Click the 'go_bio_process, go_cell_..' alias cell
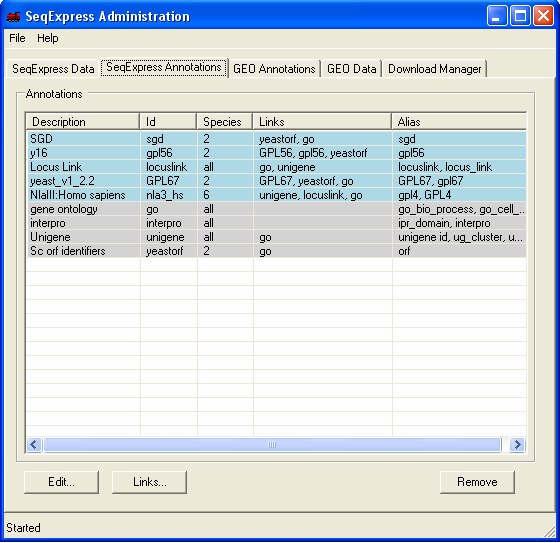The width and height of the screenshot is (560, 543). (x=459, y=209)
